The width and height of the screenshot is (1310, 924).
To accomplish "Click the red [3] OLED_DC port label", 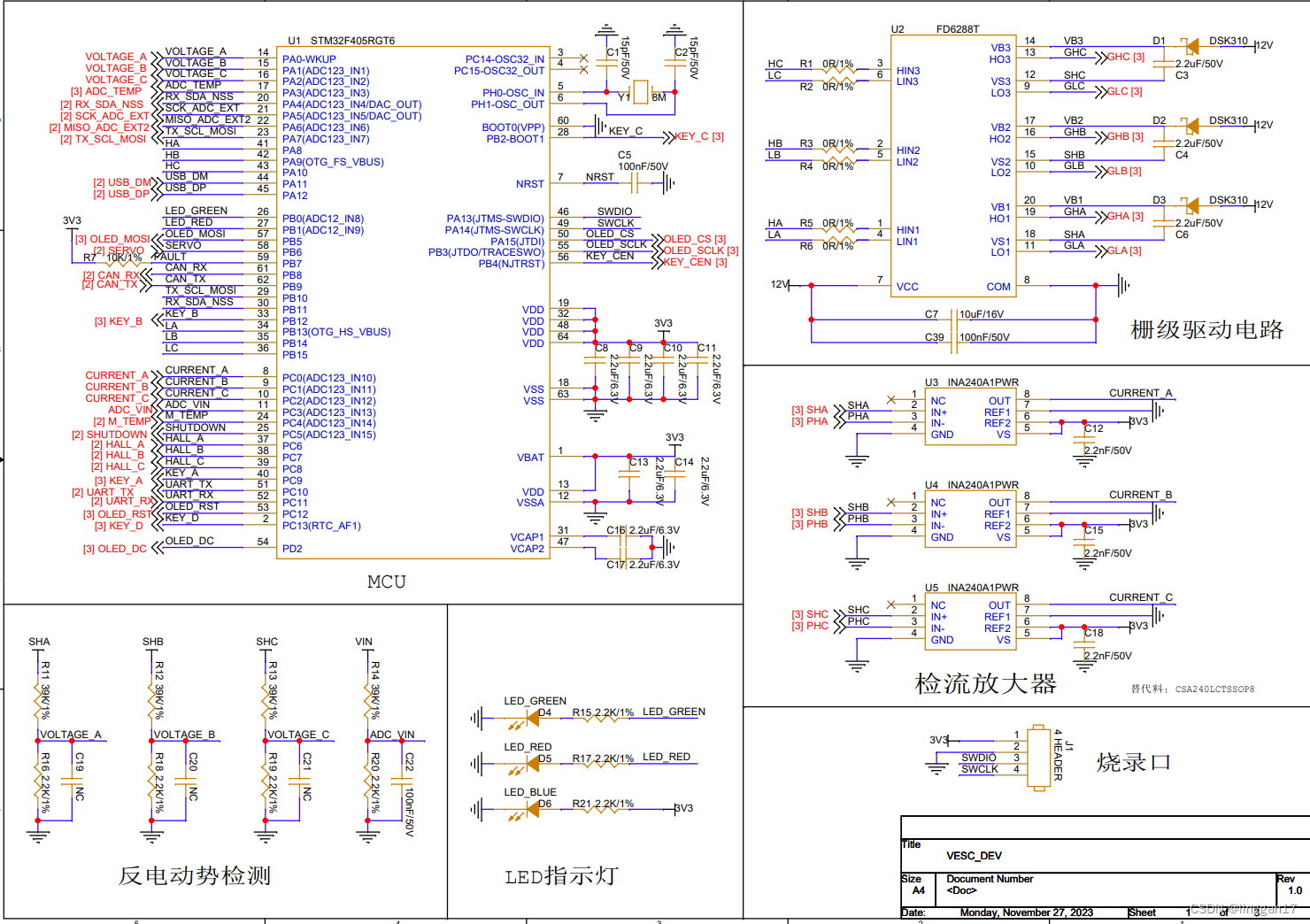I will 115,549.
